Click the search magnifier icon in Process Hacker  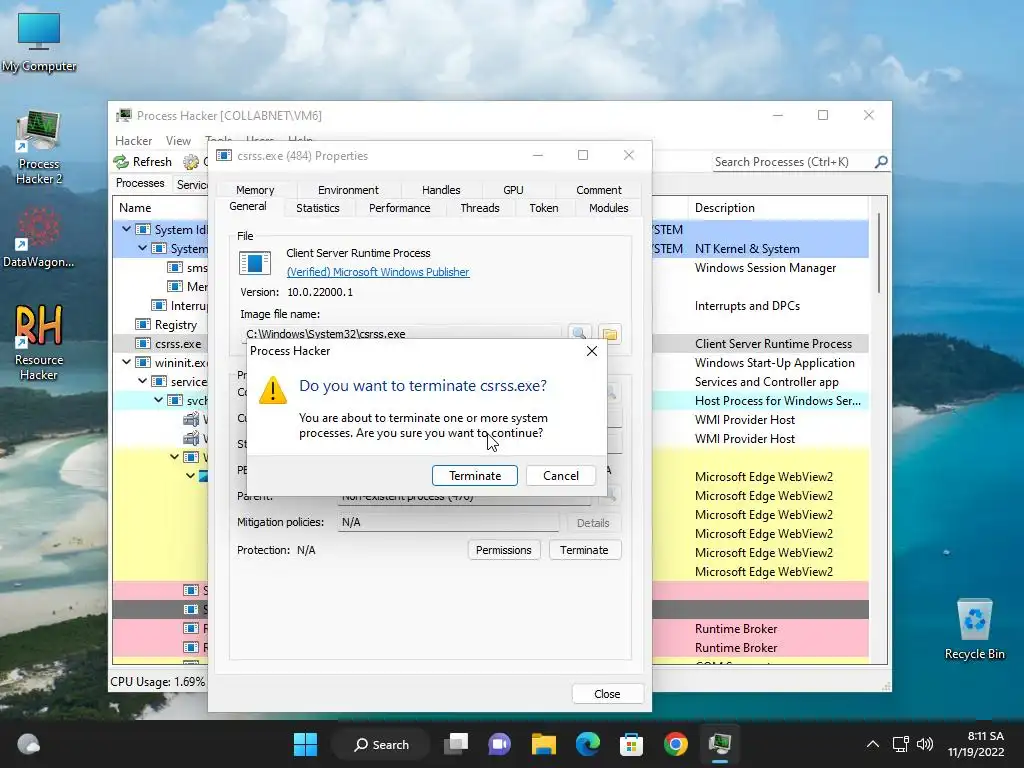pyautogui.click(x=881, y=162)
